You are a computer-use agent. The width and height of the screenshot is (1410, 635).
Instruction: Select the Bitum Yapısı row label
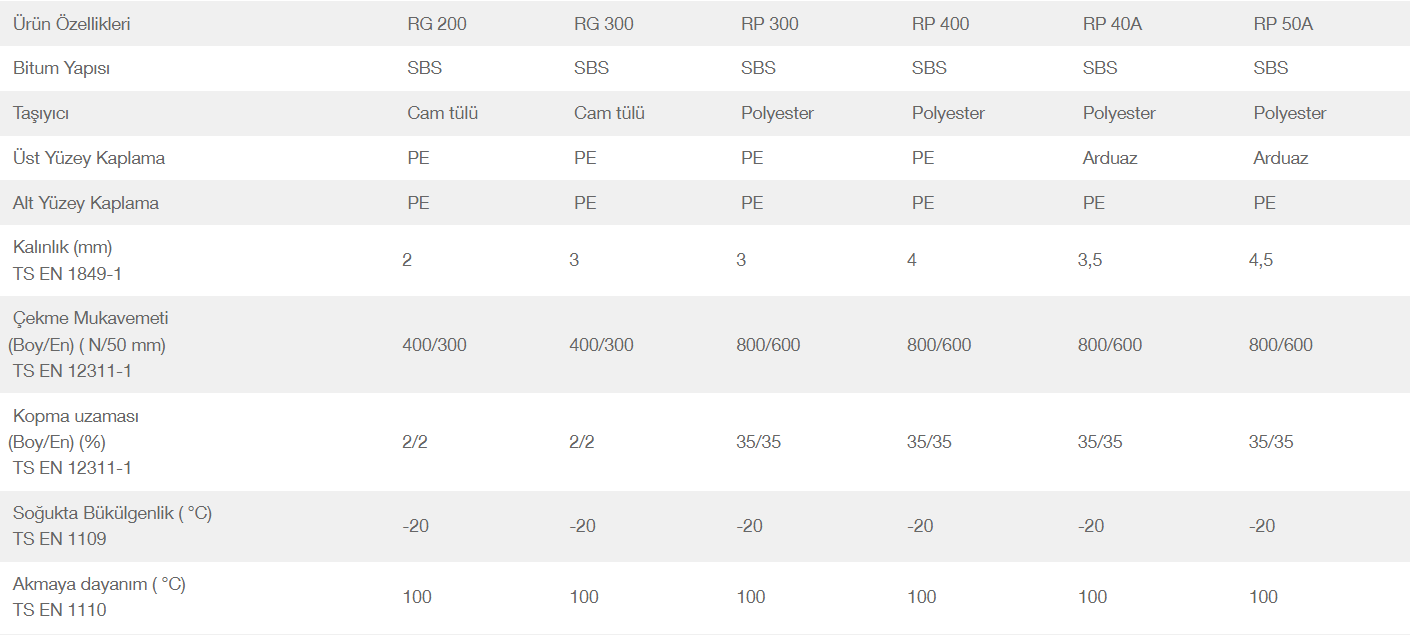click(x=61, y=68)
